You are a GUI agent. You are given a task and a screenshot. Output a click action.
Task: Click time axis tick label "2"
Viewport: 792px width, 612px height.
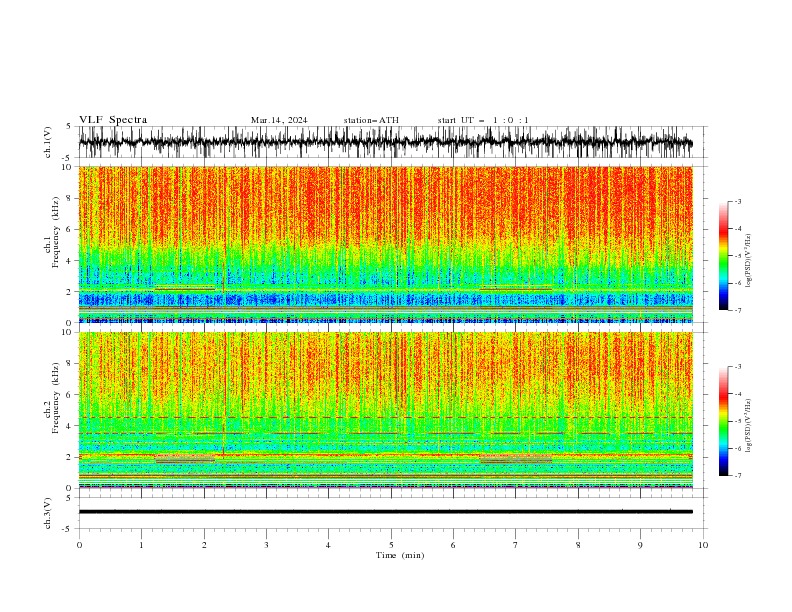pyautogui.click(x=204, y=545)
